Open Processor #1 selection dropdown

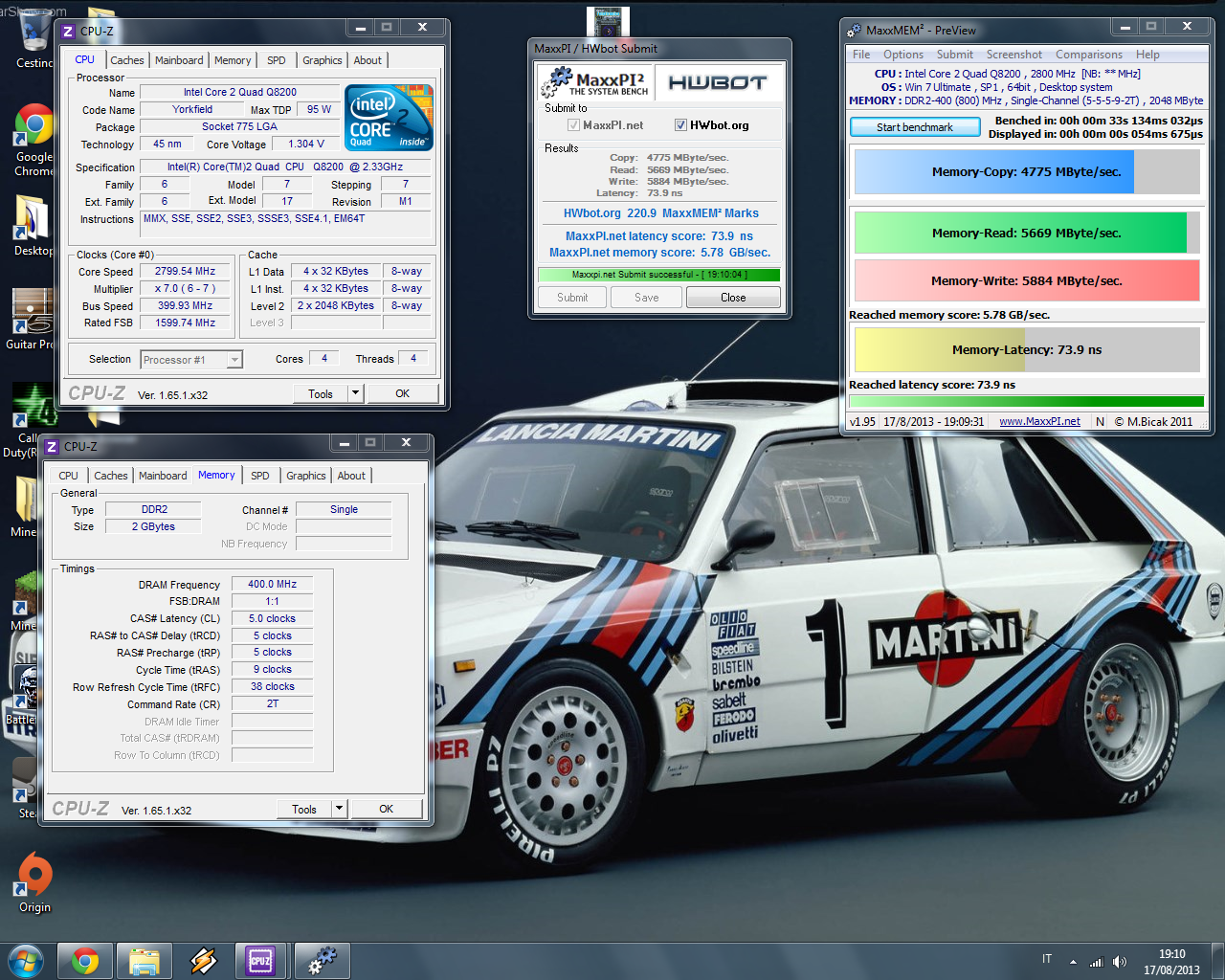234,360
